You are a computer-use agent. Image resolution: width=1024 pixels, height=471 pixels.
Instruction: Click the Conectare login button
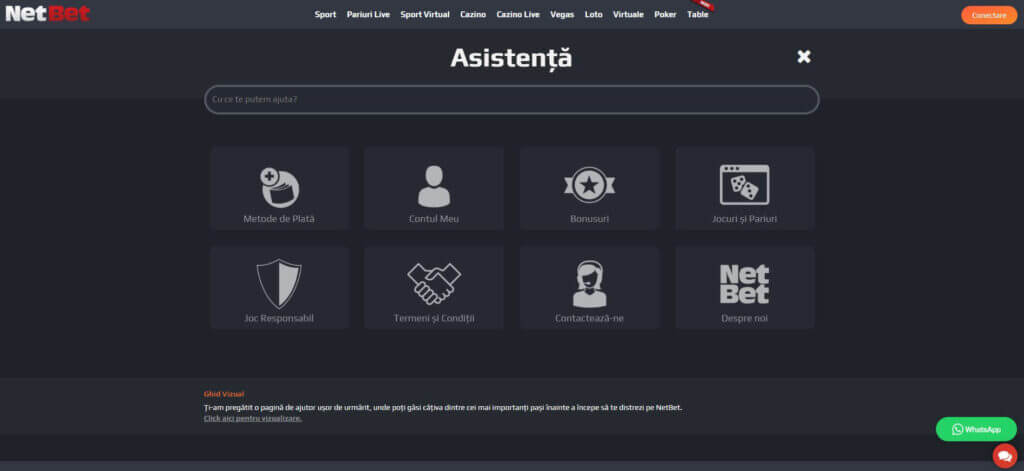pyautogui.click(x=989, y=15)
